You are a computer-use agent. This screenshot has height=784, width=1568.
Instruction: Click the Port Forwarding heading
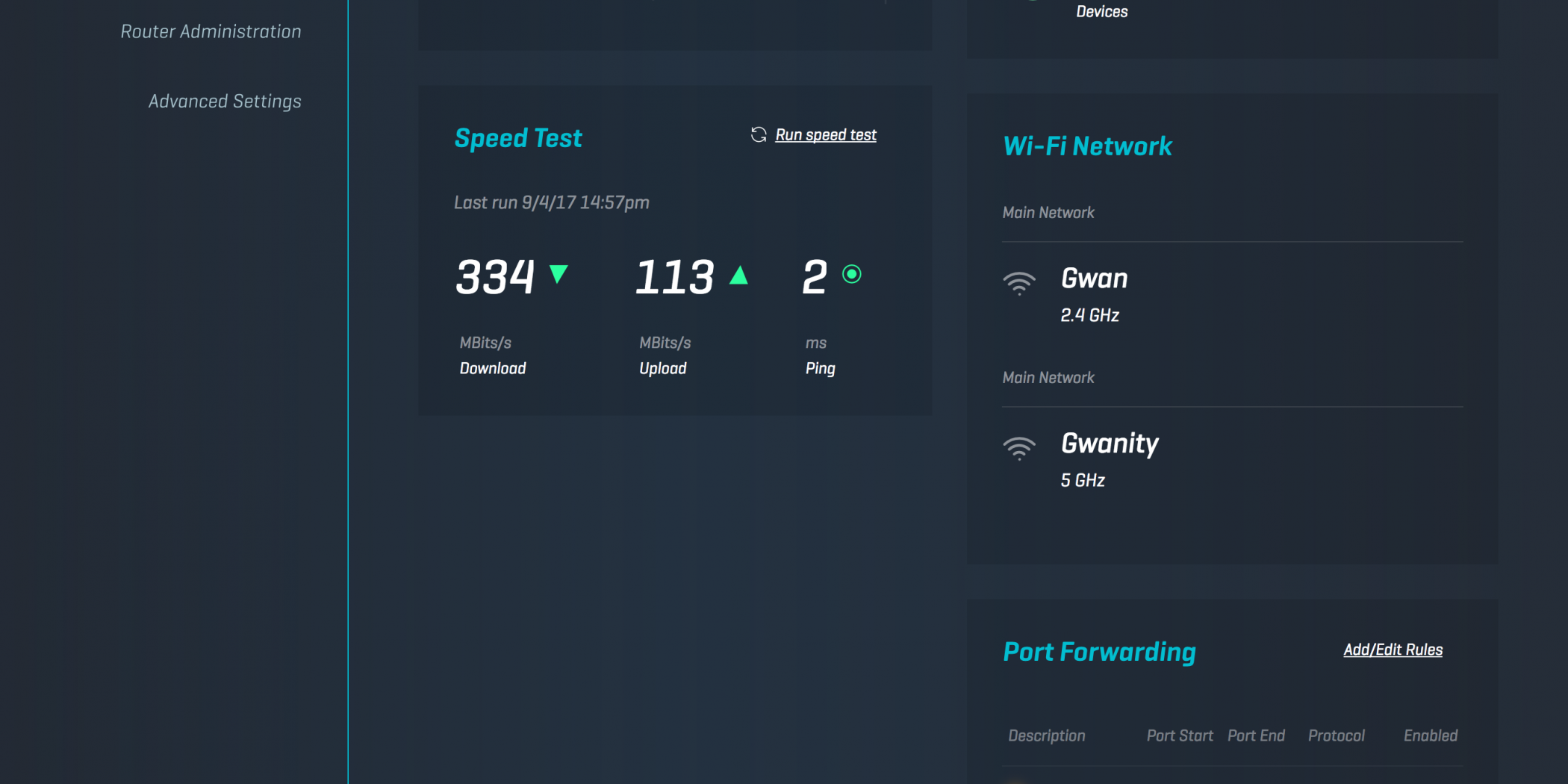coord(1099,652)
